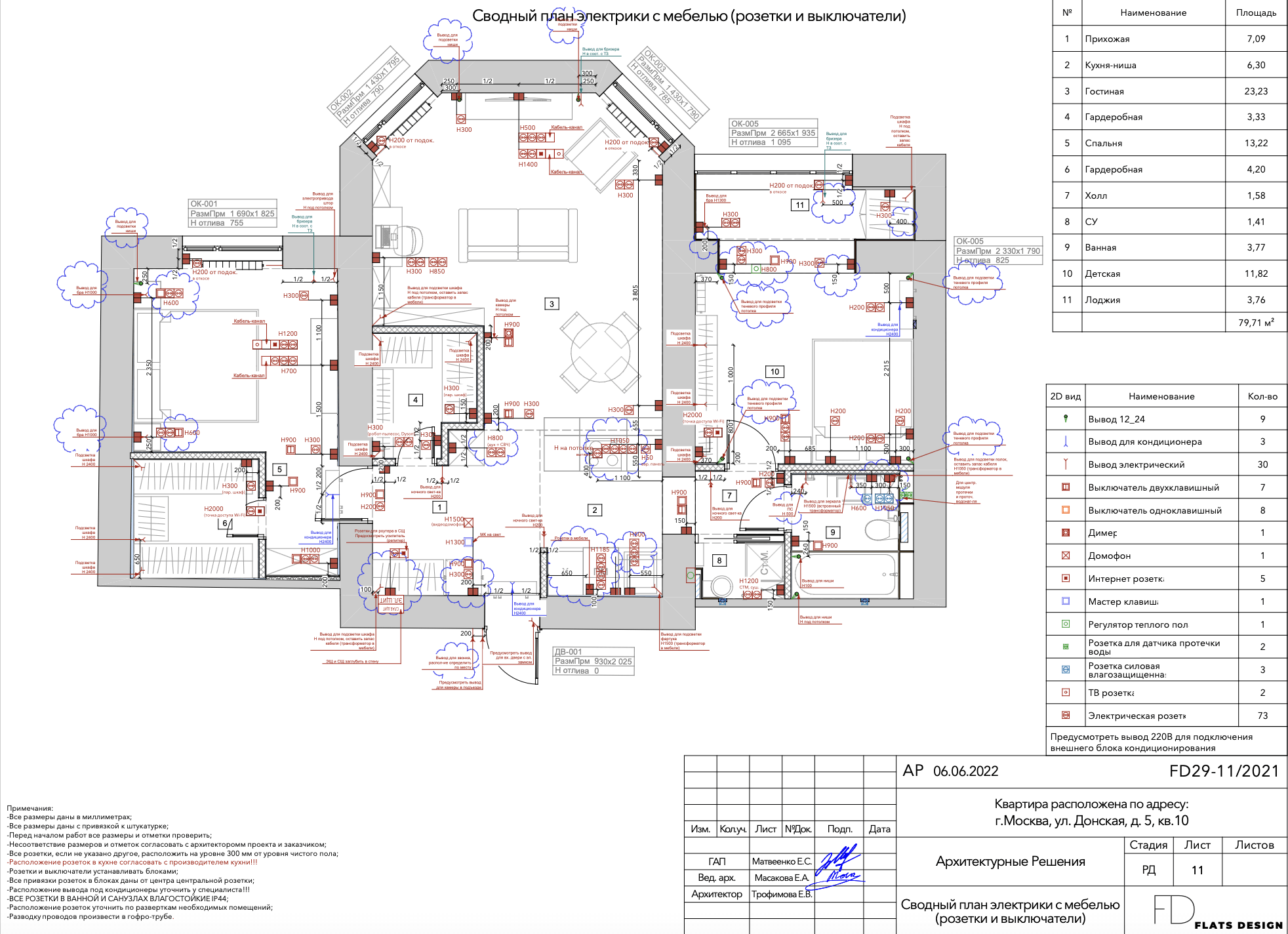Click the name 'Масакова Е.А.'
The width and height of the screenshot is (1288, 934).
click(x=781, y=878)
